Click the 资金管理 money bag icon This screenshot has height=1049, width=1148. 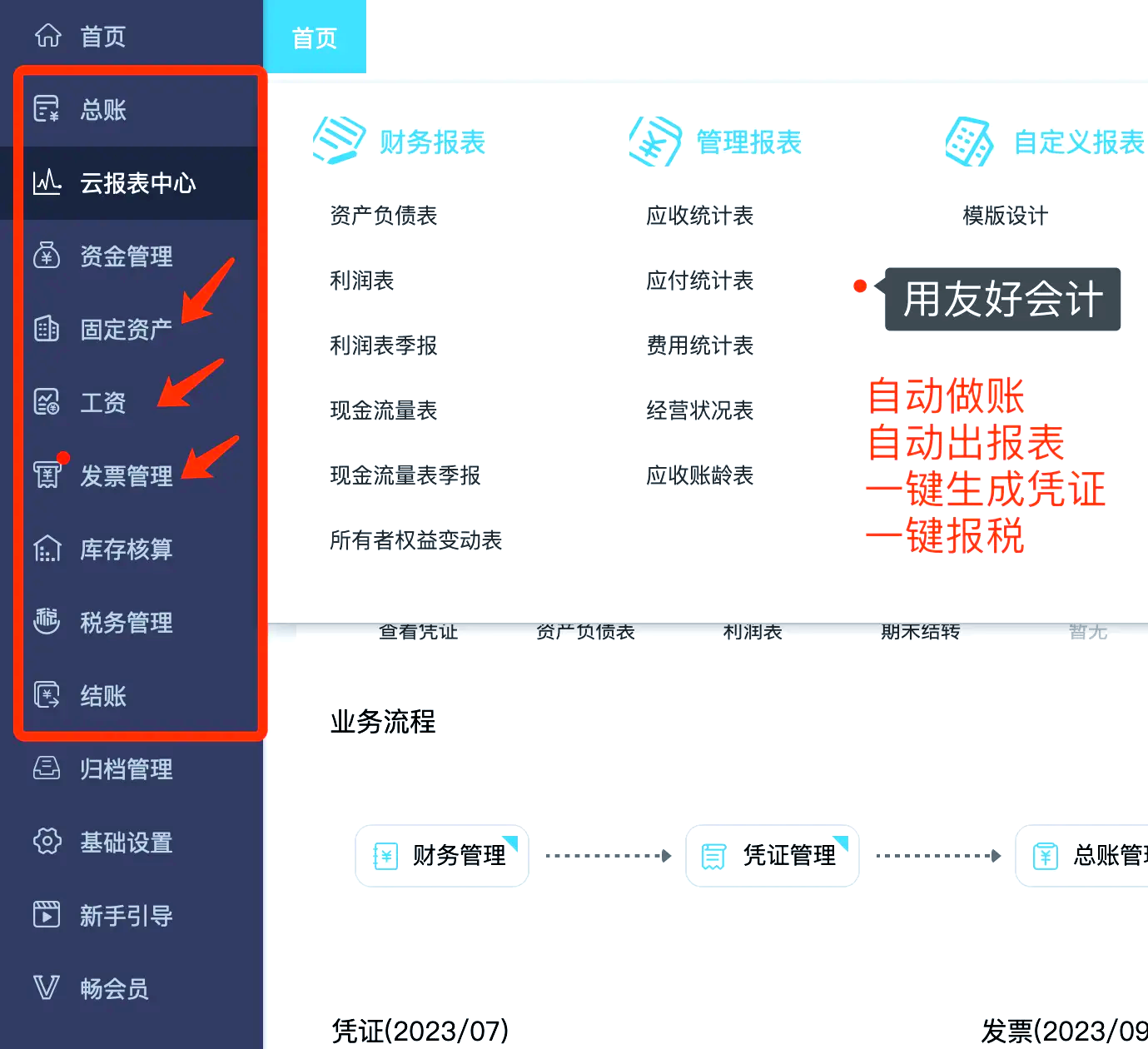[x=47, y=256]
